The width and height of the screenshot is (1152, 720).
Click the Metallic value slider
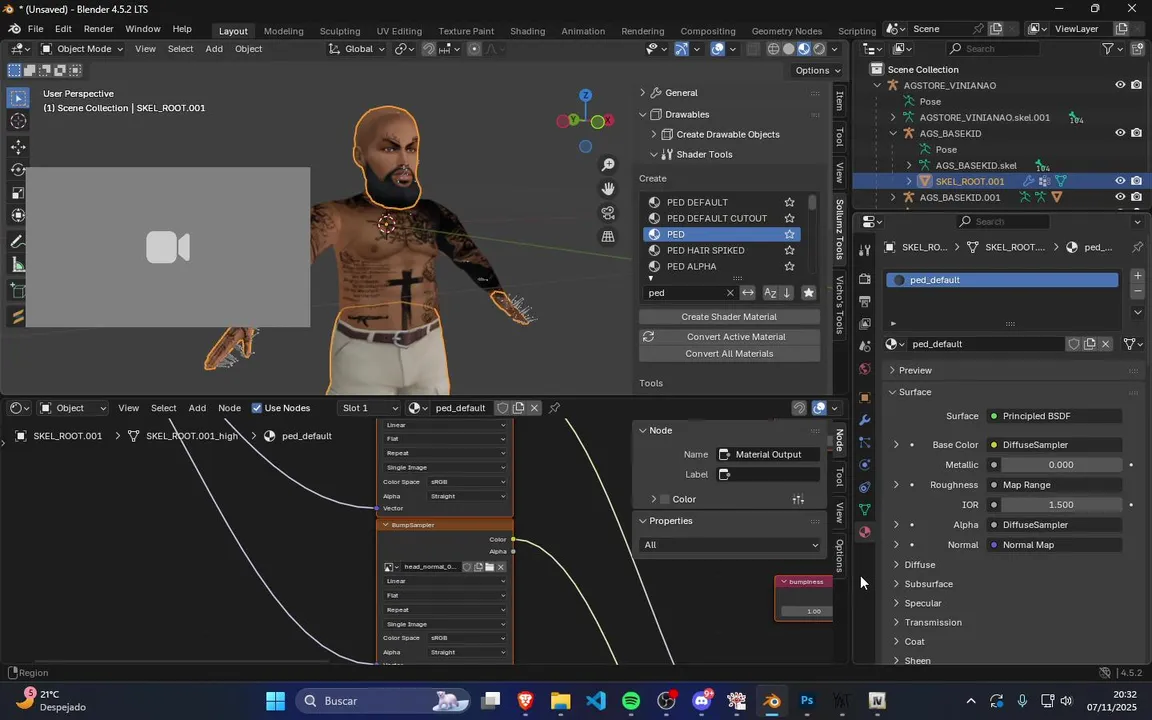pos(1060,464)
